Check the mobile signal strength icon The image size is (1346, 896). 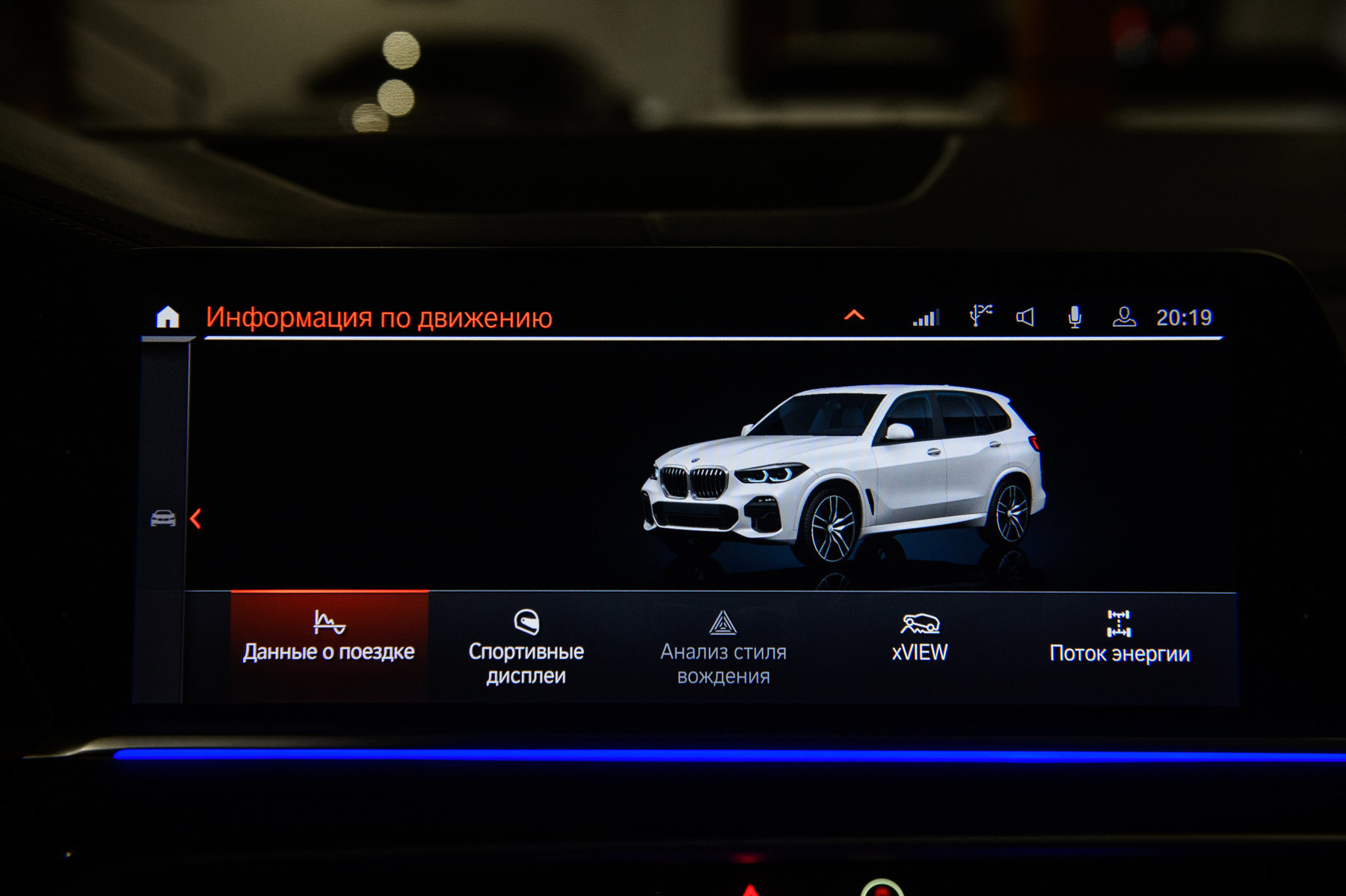tap(926, 318)
